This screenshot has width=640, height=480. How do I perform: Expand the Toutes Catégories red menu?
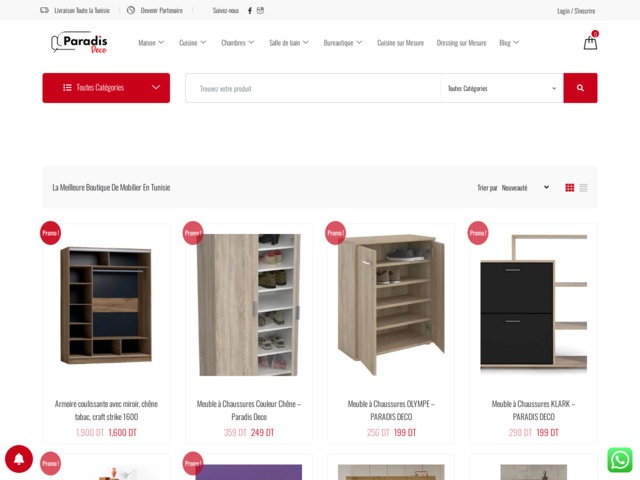pos(106,88)
